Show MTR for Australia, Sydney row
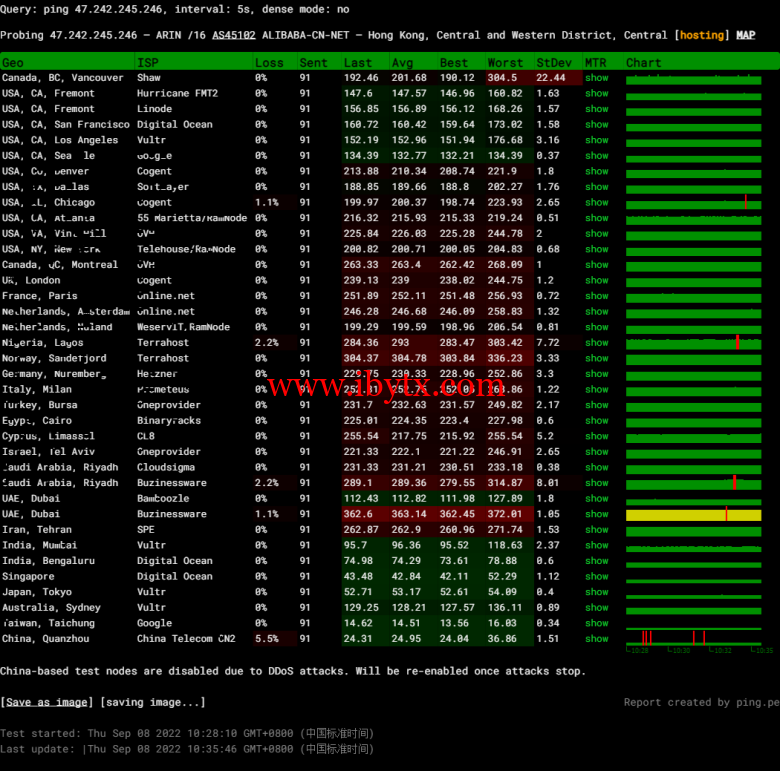This screenshot has height=771, width=780. [597, 608]
